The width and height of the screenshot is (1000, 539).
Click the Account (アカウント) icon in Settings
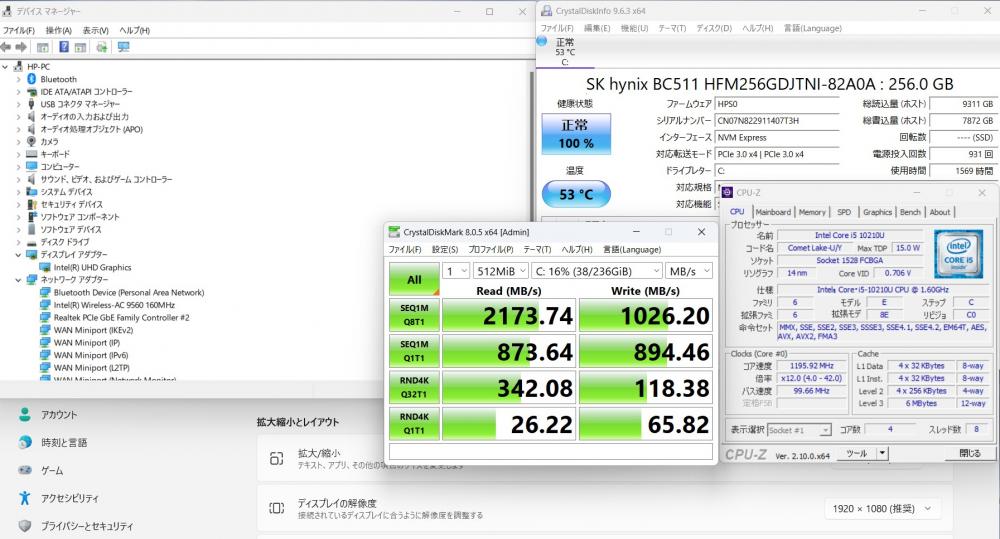pyautogui.click(x=25, y=415)
